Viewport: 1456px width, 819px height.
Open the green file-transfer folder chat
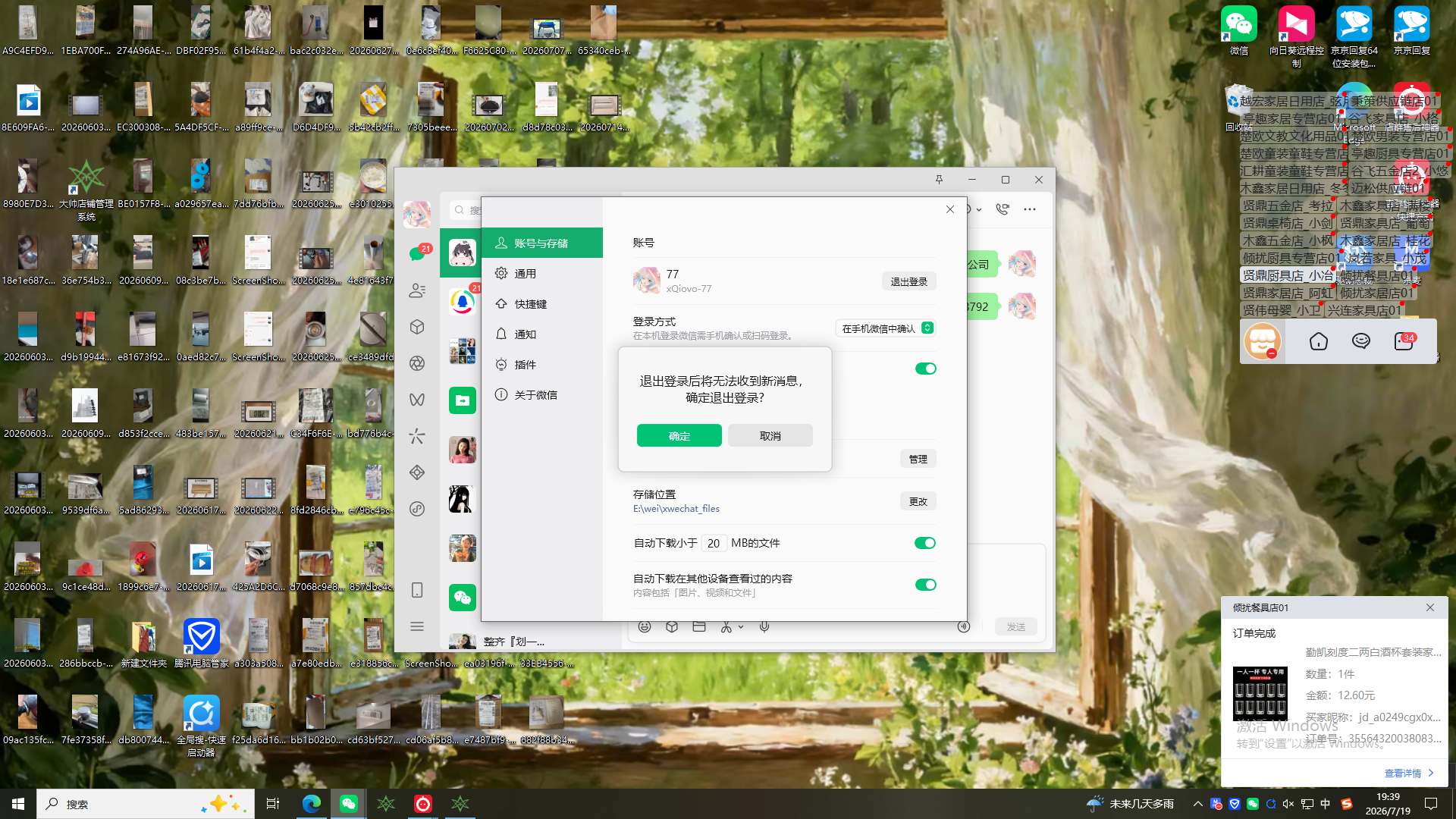[463, 400]
